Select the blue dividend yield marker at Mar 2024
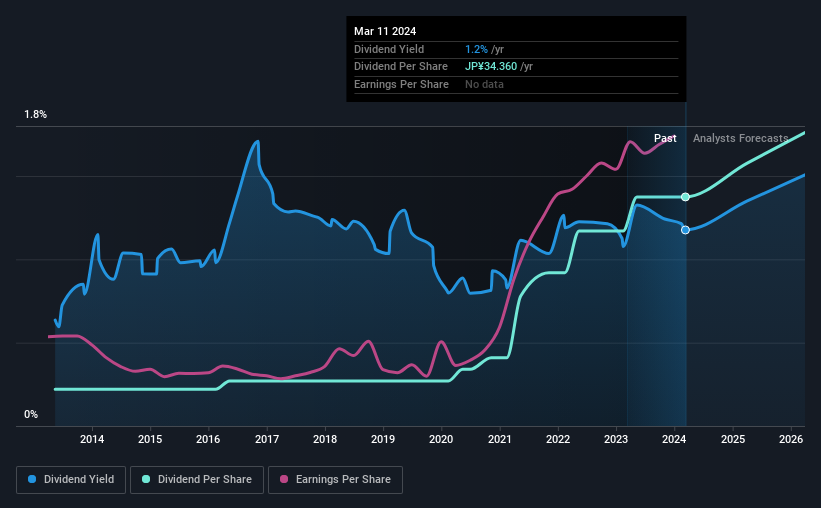Viewport: 821px width, 508px height. pyautogui.click(x=685, y=230)
